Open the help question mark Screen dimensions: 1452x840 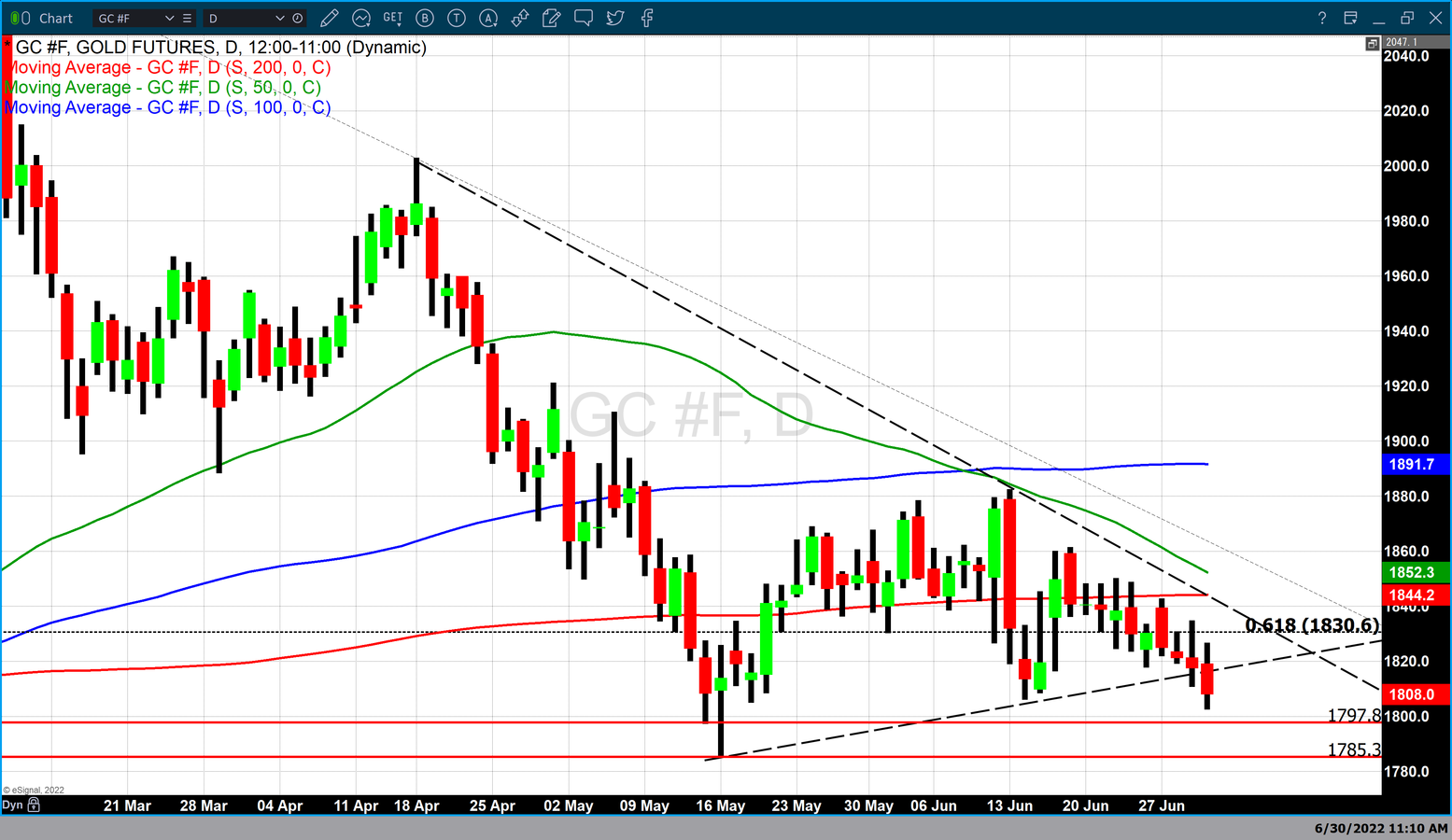point(1321,18)
